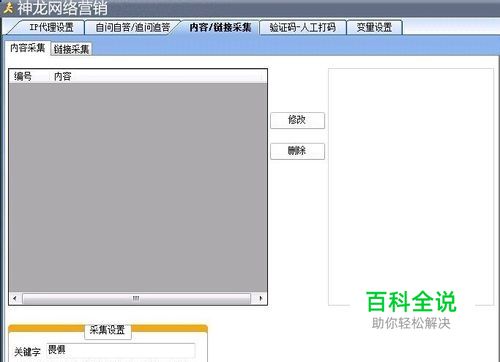Focus the 关键字 input field
The image size is (500, 362).
[121, 351]
